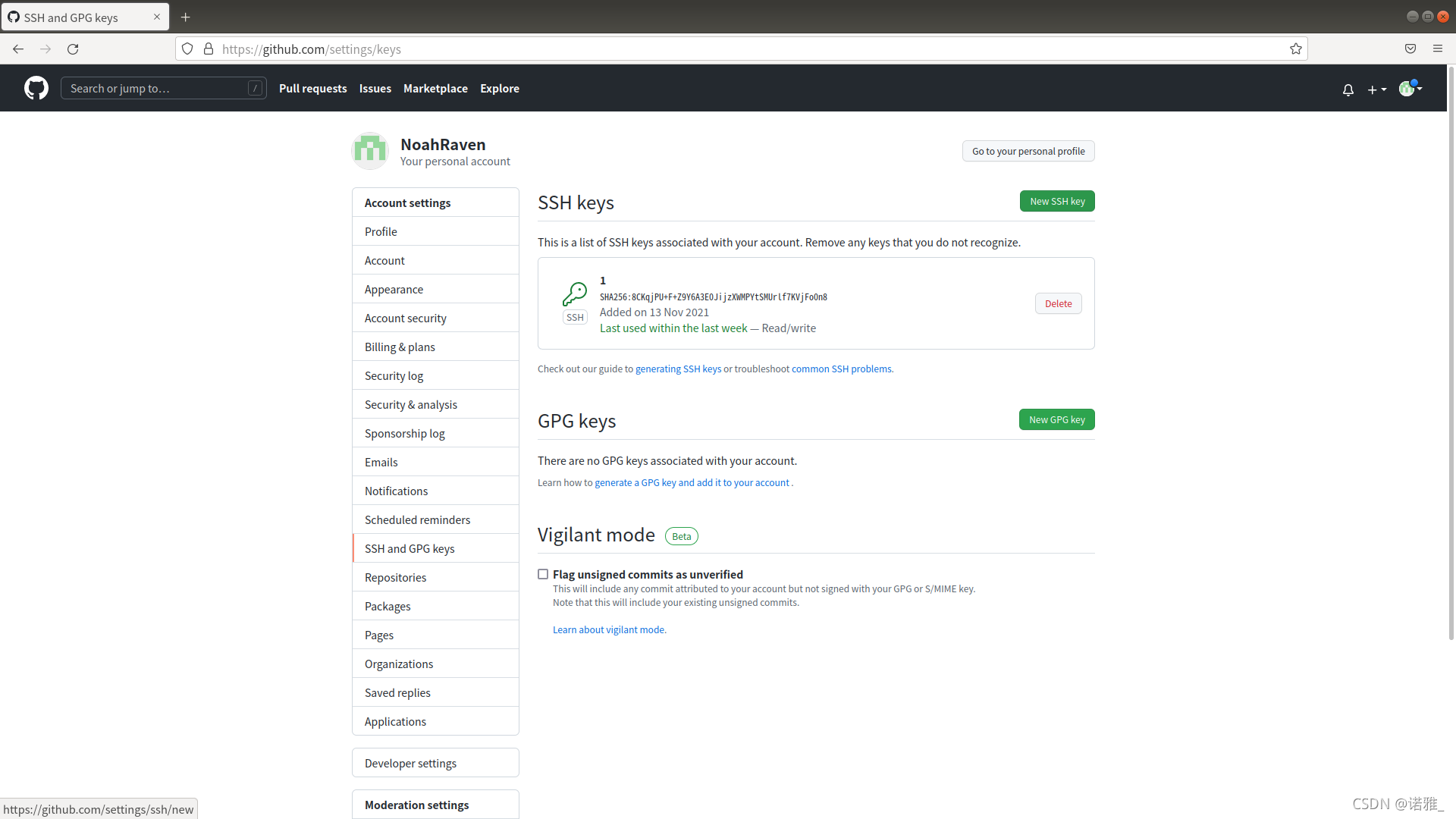Open the user avatar dropdown menu
This screenshot has height=819, width=1456.
[1410, 89]
